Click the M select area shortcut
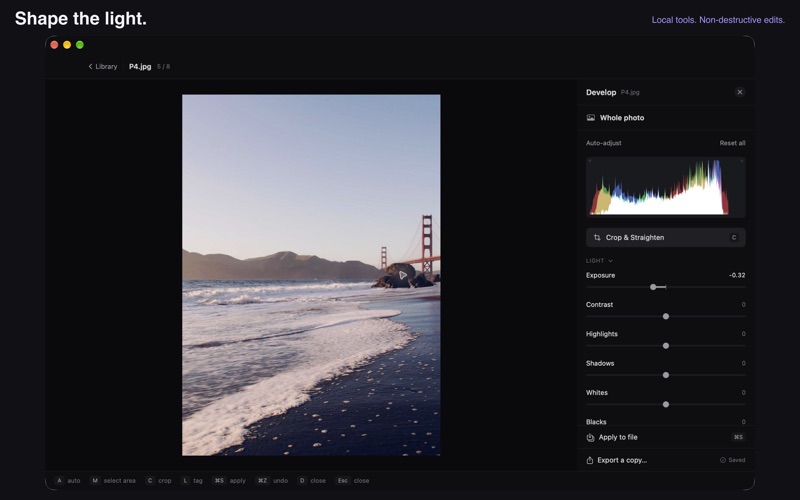 point(113,481)
